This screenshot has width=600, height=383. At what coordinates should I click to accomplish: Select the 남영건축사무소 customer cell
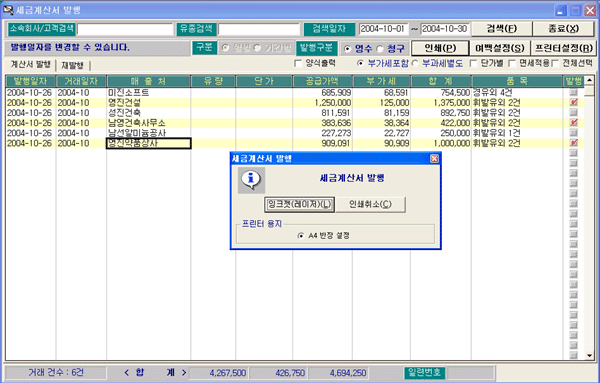[x=148, y=123]
